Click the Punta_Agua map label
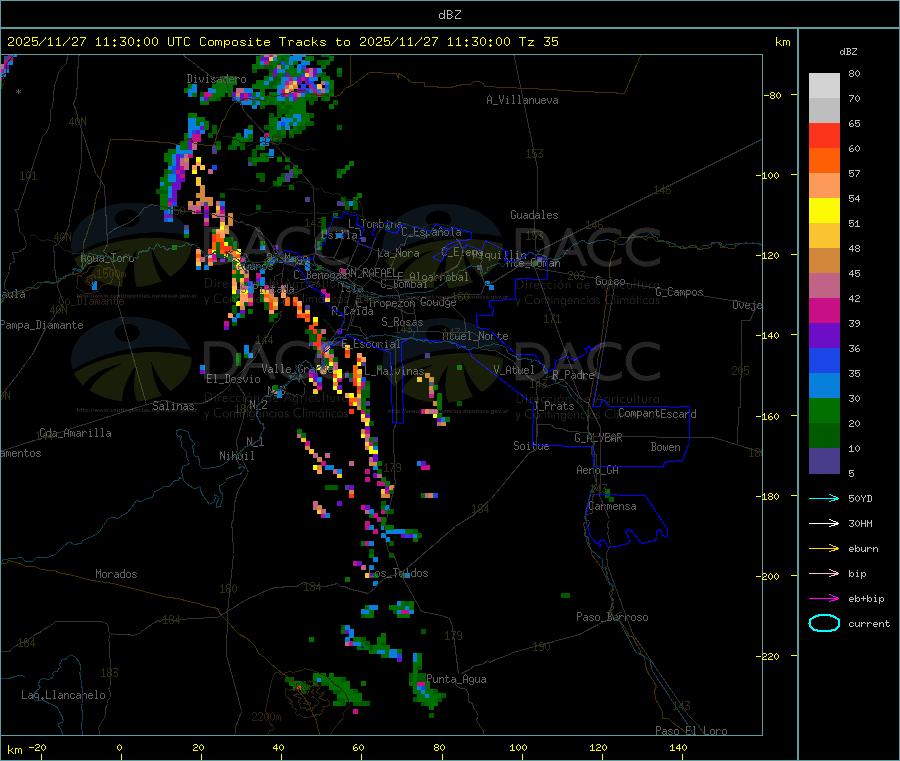Screen dimensions: 900x761 [456, 680]
